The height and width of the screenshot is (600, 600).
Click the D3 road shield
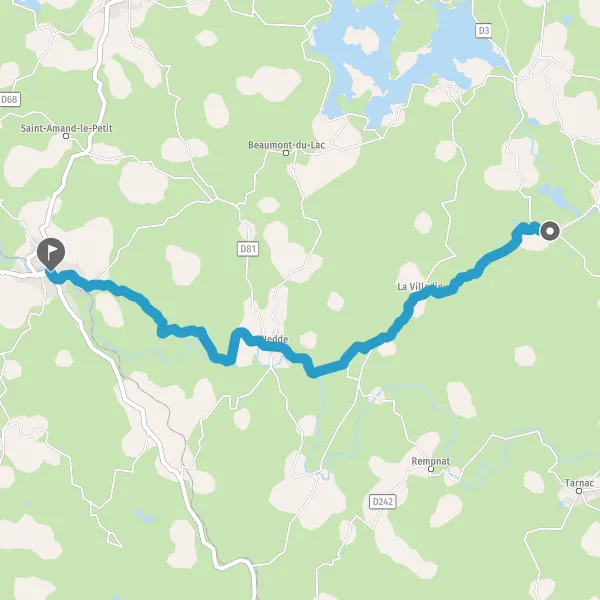click(484, 31)
